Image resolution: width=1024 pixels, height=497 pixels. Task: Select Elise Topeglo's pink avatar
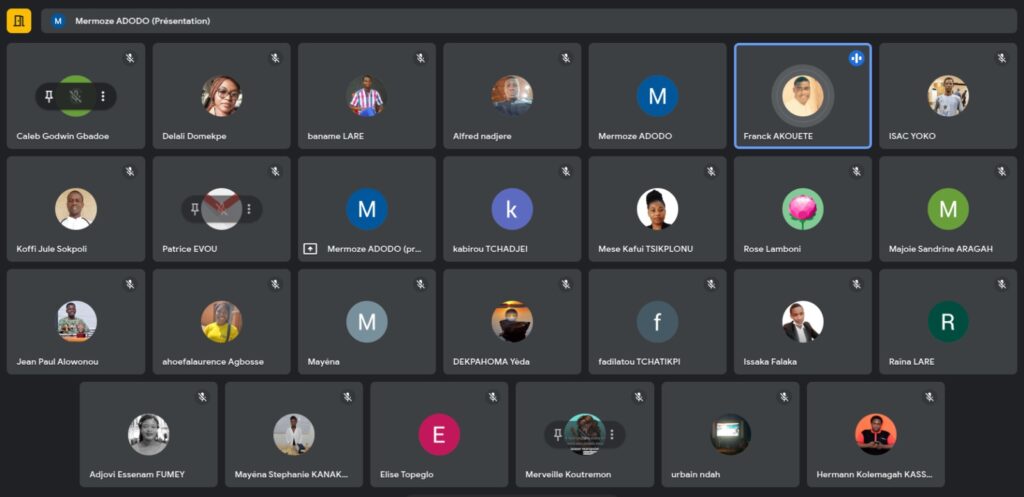439,434
